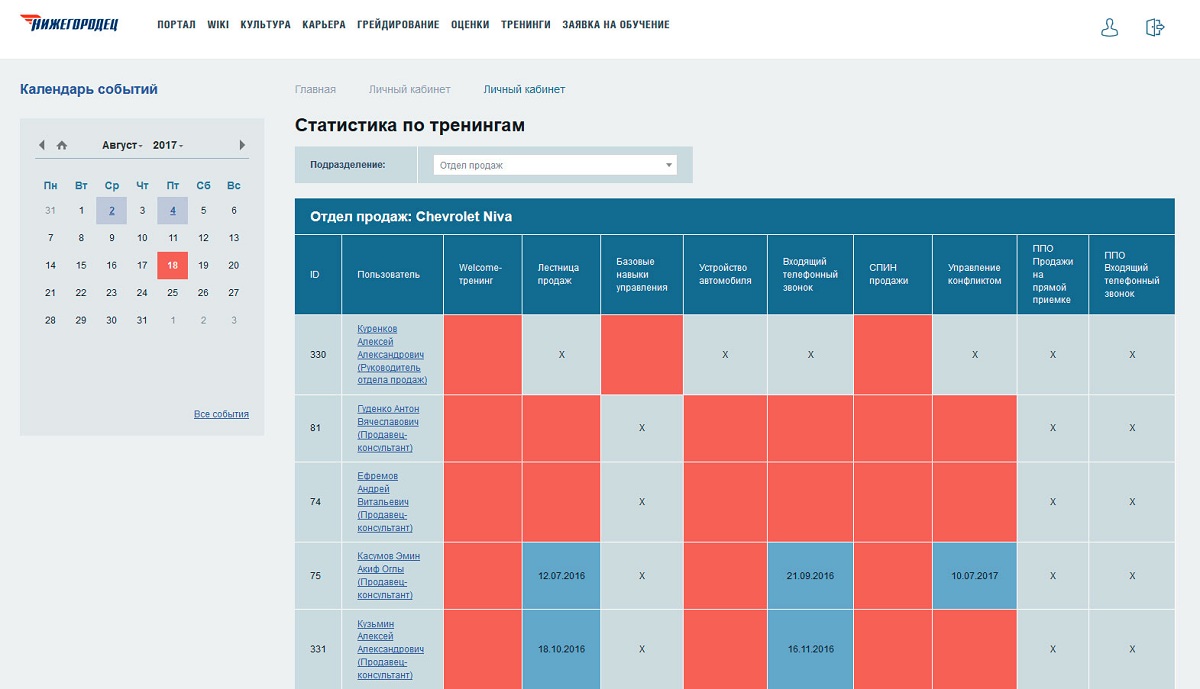
Task: Open events for underlined date 4
Action: 173,210
